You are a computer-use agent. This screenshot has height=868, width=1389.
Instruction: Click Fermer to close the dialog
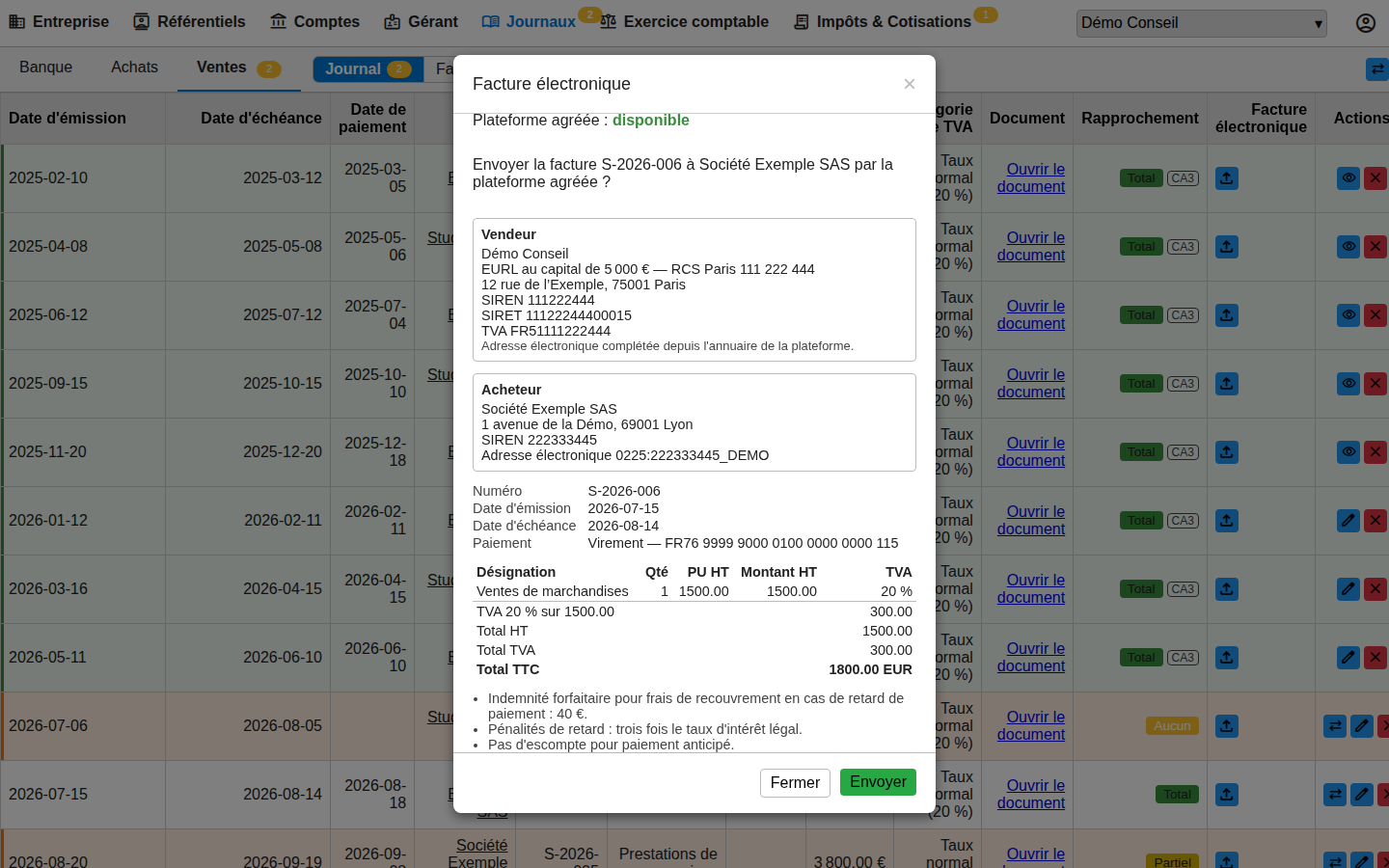[795, 783]
